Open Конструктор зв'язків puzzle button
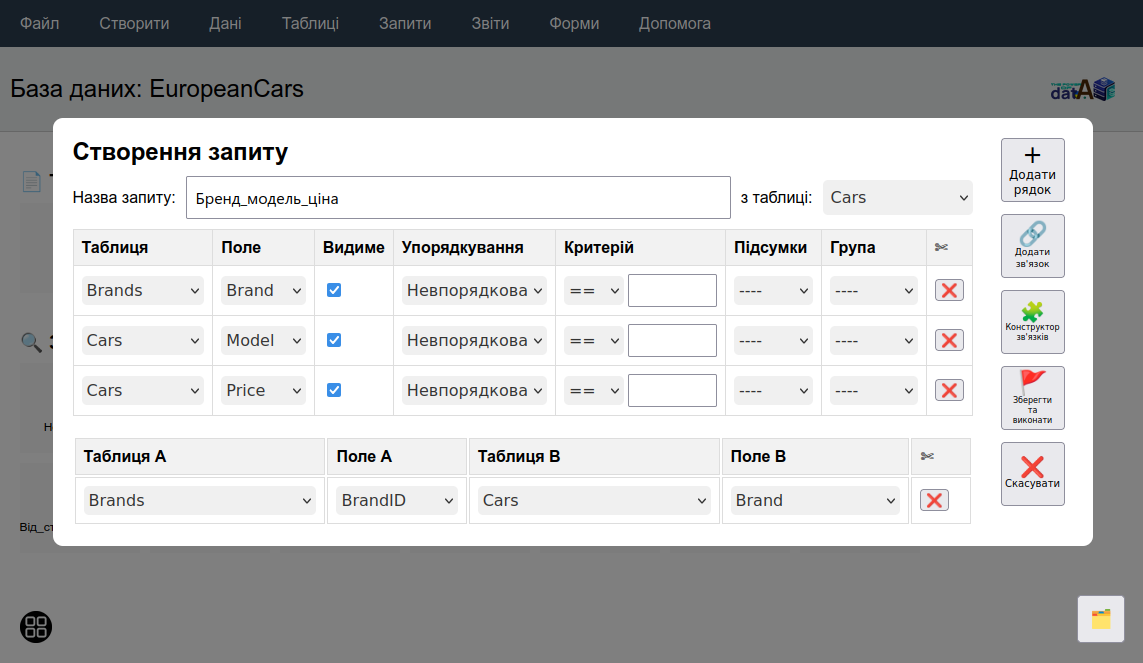Viewport: 1143px width, 663px height. pyautogui.click(x=1032, y=322)
